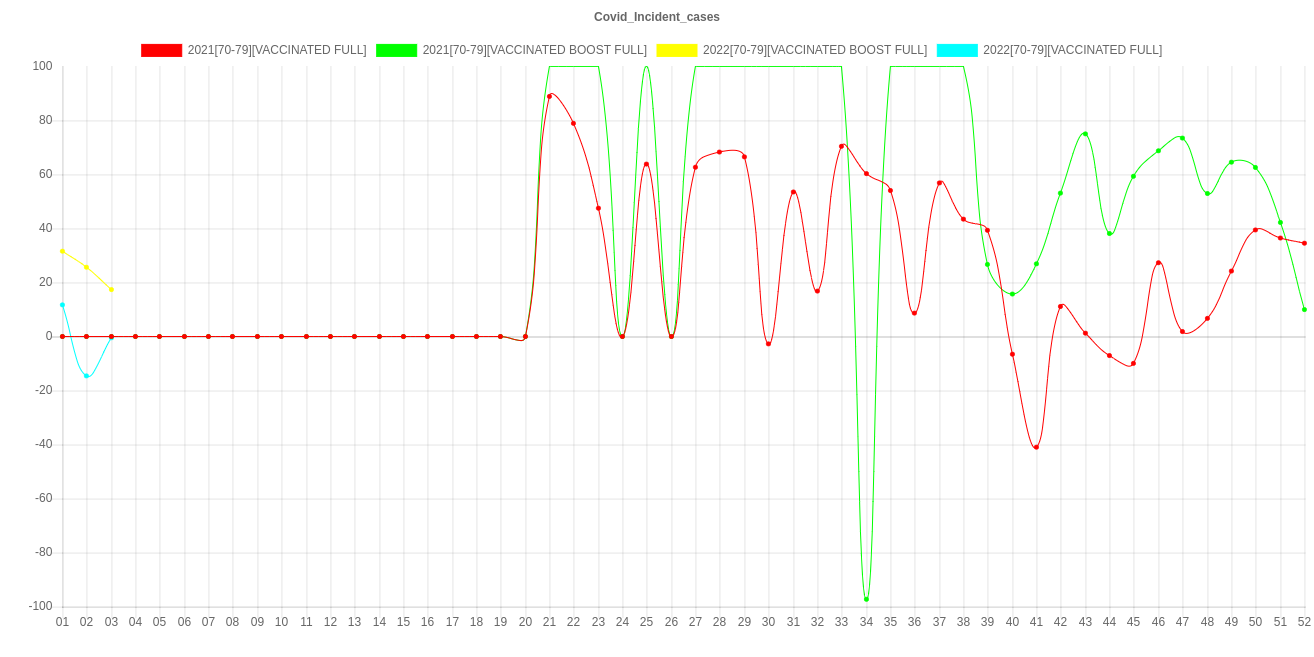Click the red 2021 VACCINATED FULL legend swatch
Screen dimensions: 1314x657
tap(161, 50)
